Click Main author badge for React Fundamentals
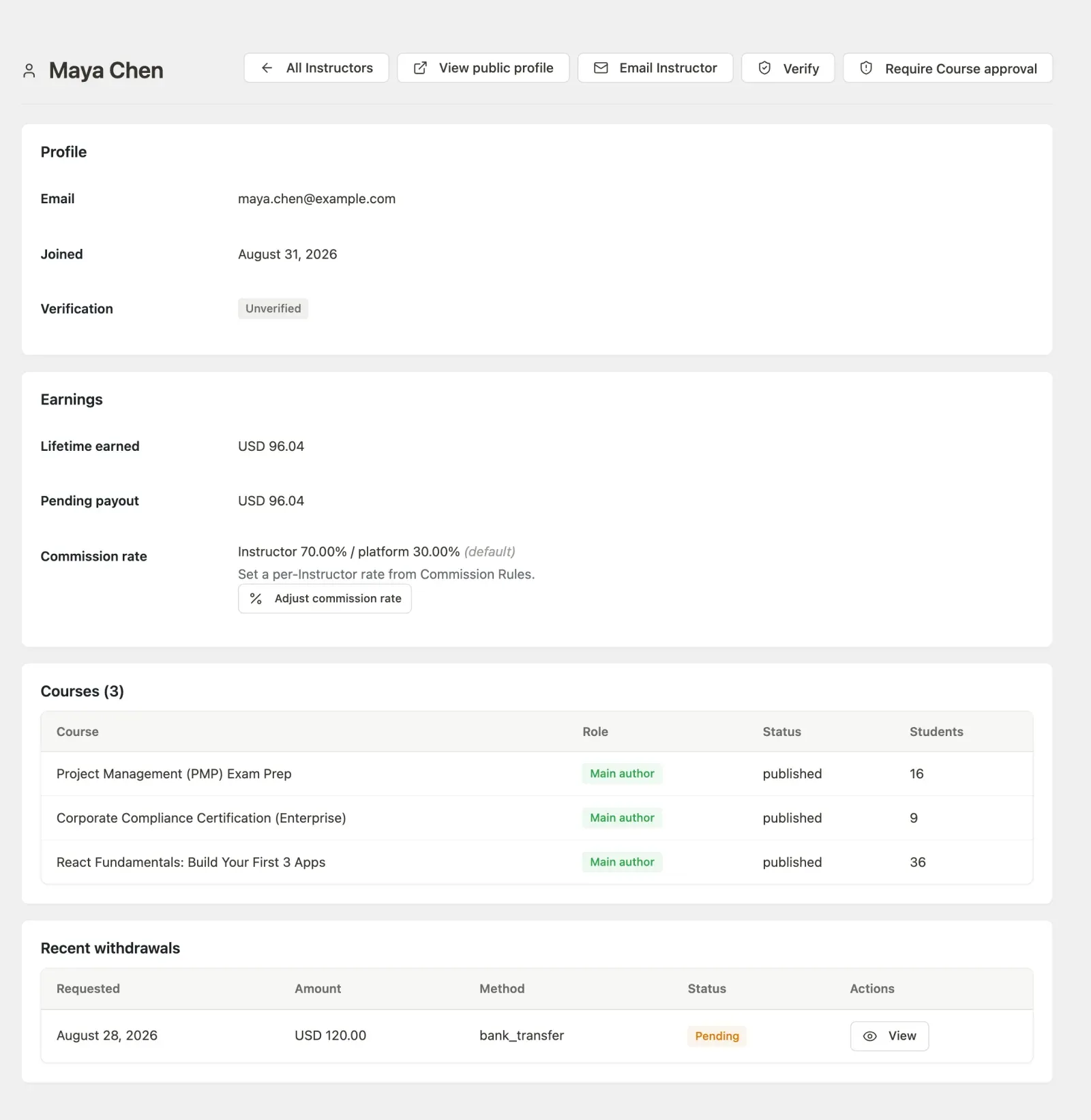The image size is (1091, 1120). (622, 863)
